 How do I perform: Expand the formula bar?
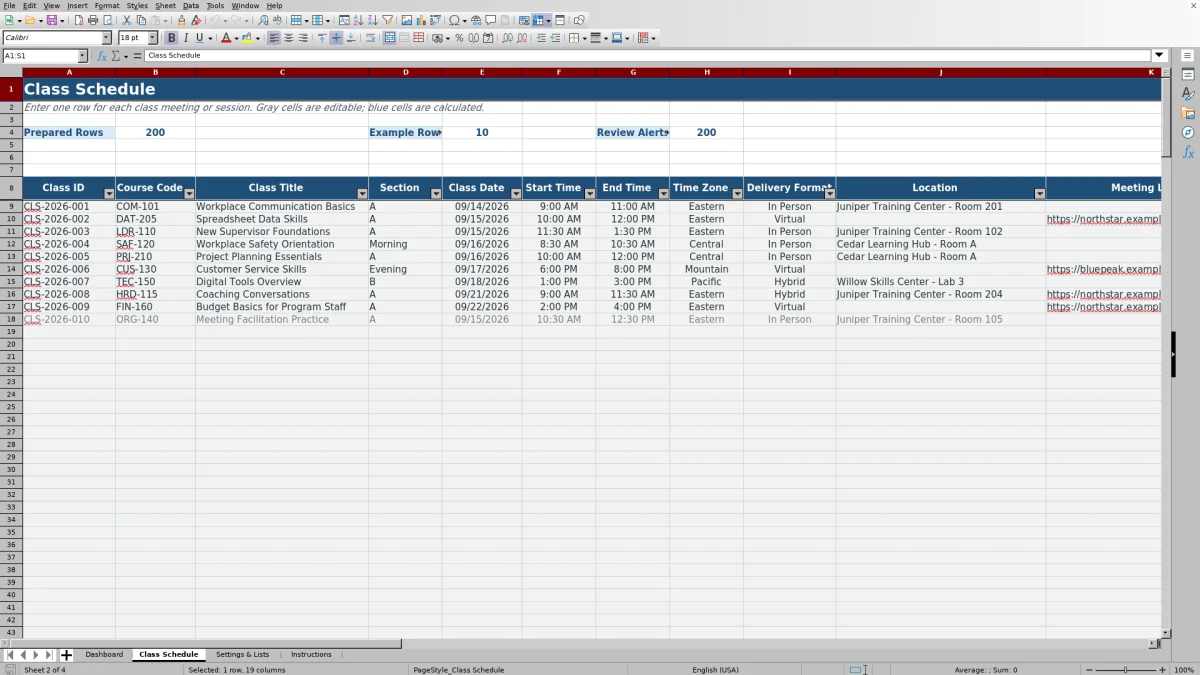tap(1160, 56)
